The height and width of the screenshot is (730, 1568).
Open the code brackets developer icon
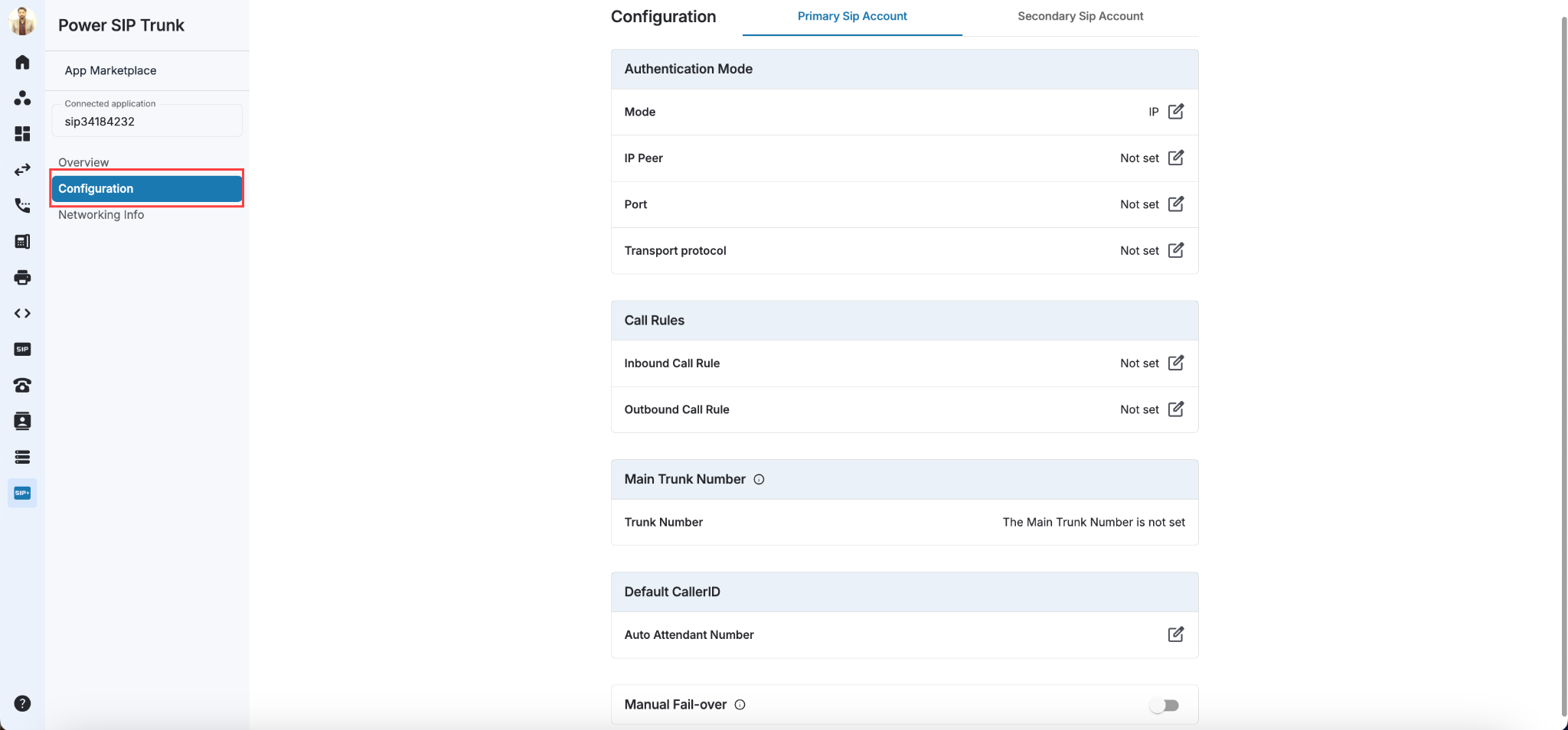click(22, 314)
